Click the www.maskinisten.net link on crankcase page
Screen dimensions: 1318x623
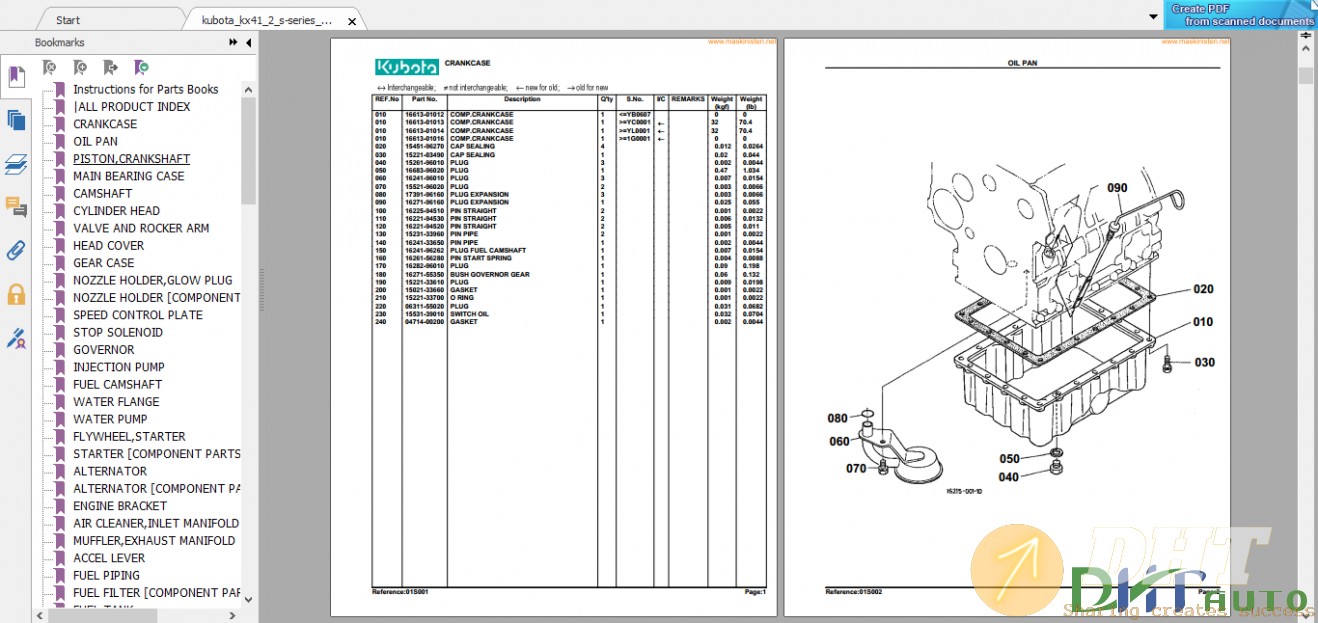pos(743,42)
